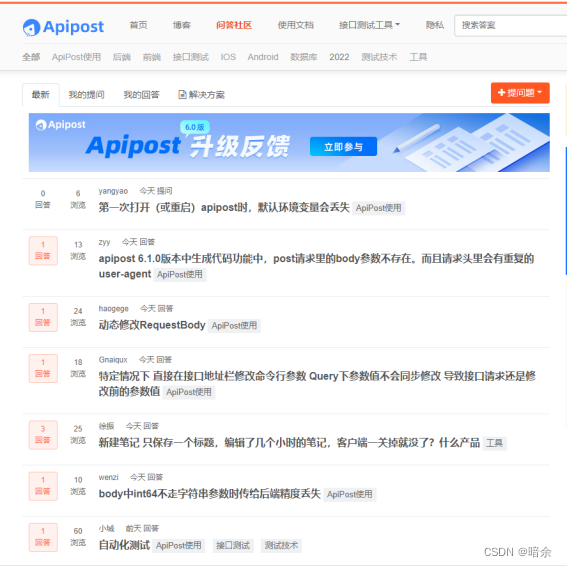Viewport: 567px width, 567px height.
Task: Switch to the 最新 tab
Action: click(40, 95)
